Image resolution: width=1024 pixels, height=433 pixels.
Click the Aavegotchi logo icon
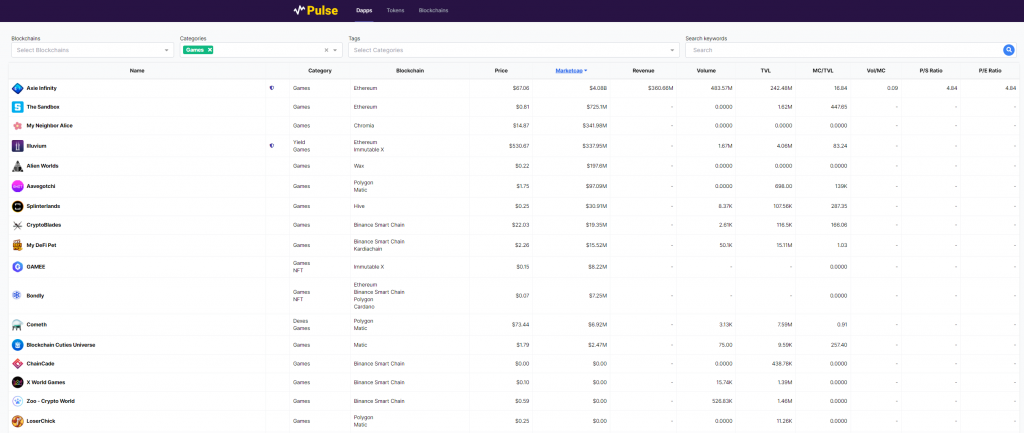pyautogui.click(x=18, y=186)
